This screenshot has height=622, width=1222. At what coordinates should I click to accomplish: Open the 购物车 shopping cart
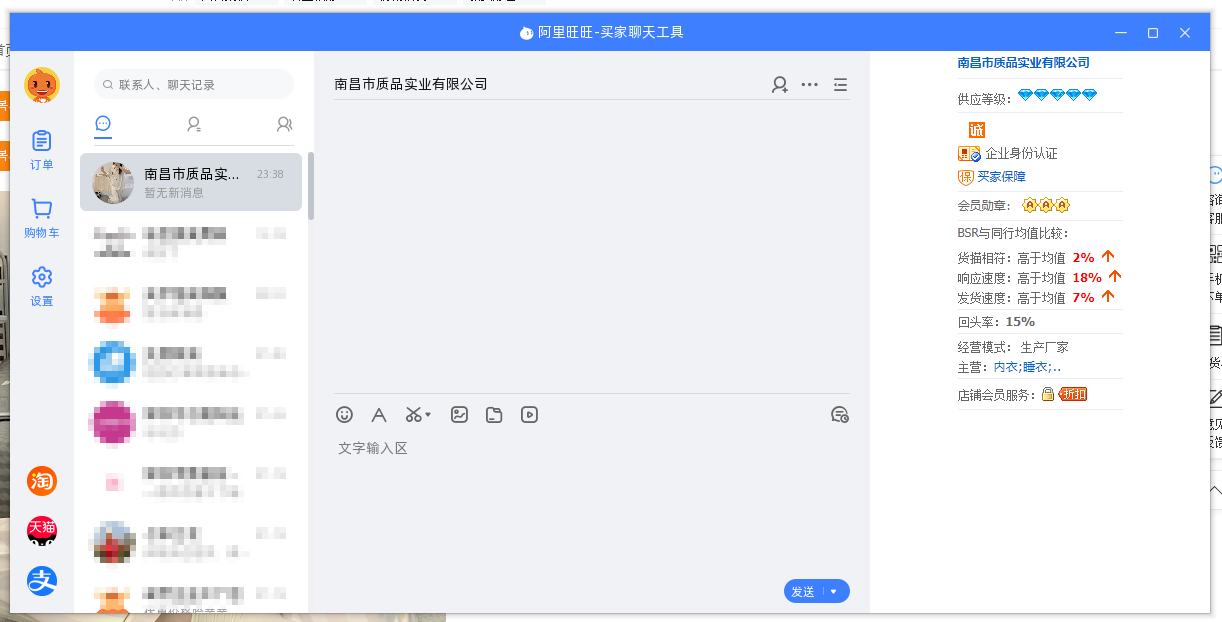41,219
